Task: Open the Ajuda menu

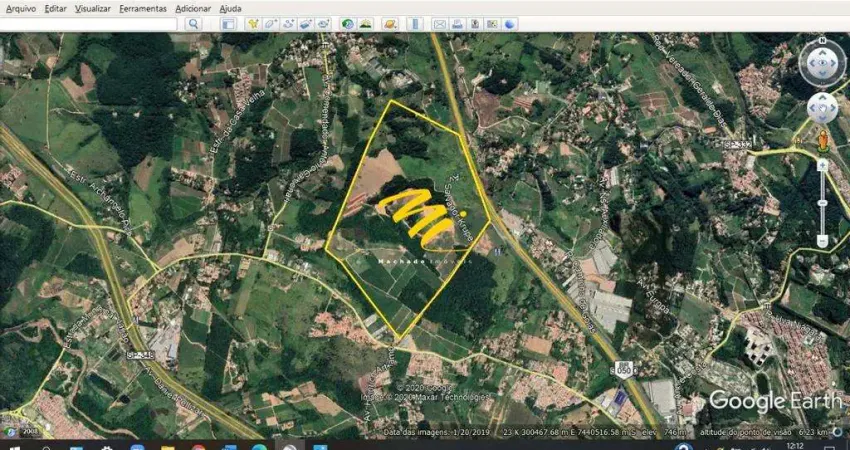Action: click(x=230, y=9)
